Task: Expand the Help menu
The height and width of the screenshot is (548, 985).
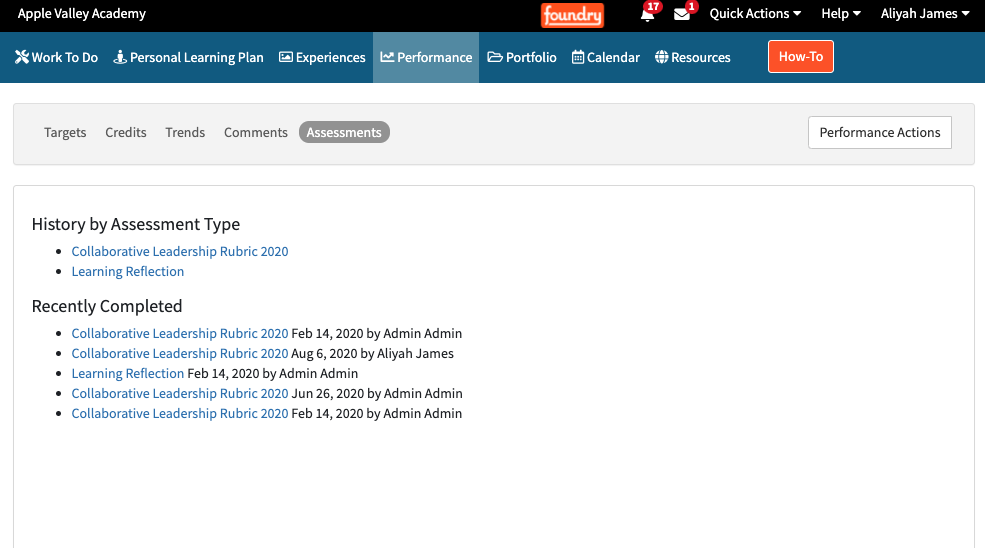Action: pyautogui.click(x=840, y=14)
